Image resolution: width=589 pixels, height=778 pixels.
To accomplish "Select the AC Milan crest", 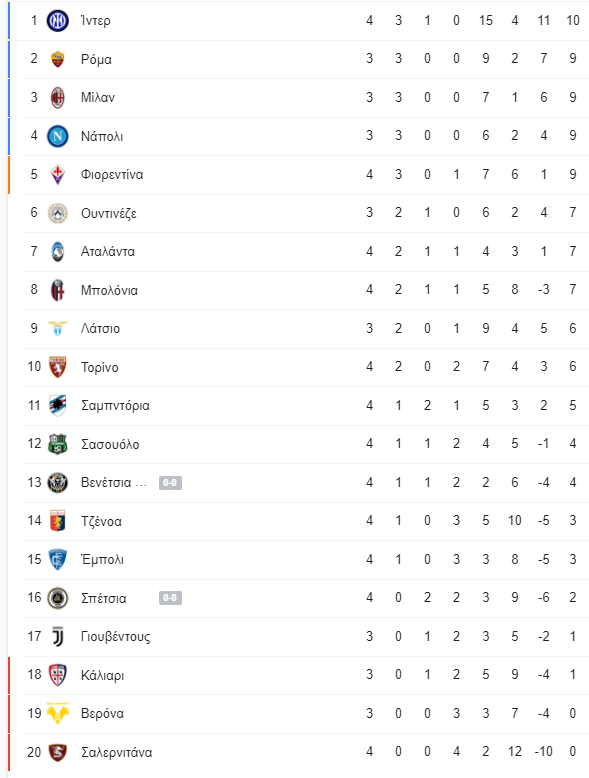I will 58,97.
